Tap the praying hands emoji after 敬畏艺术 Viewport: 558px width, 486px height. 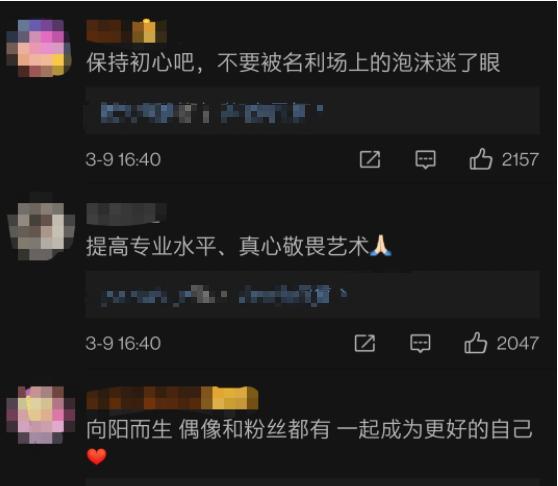pyautogui.click(x=381, y=245)
